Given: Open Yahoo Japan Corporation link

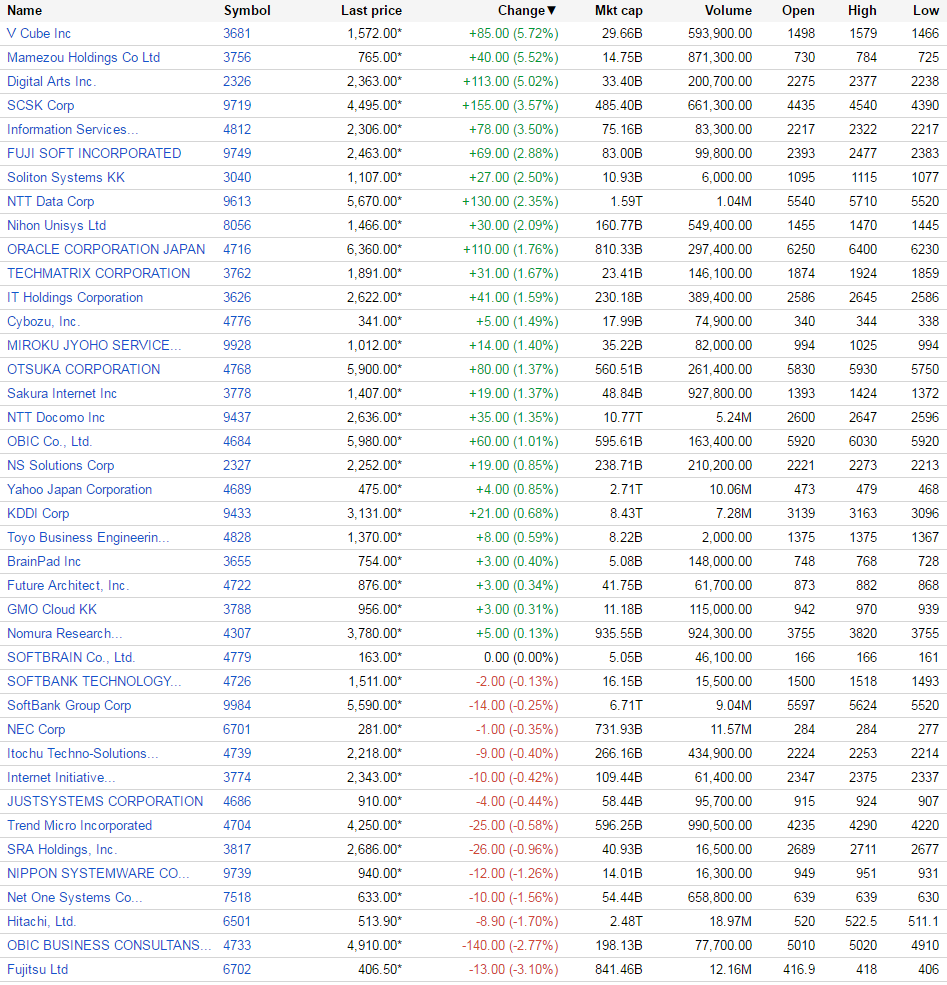Looking at the screenshot, I should (80, 490).
